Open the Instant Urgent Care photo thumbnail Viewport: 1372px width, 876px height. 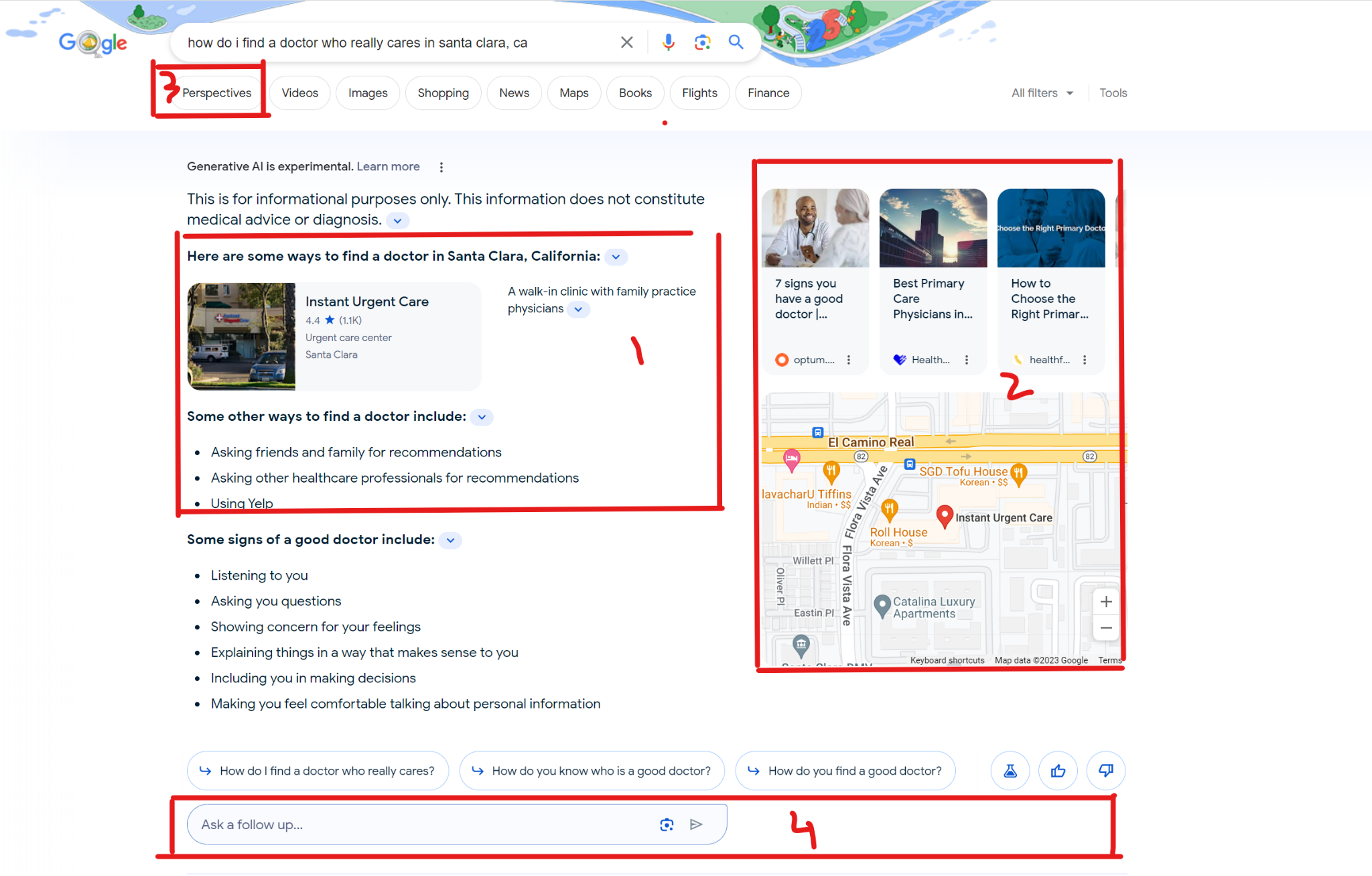[241, 336]
